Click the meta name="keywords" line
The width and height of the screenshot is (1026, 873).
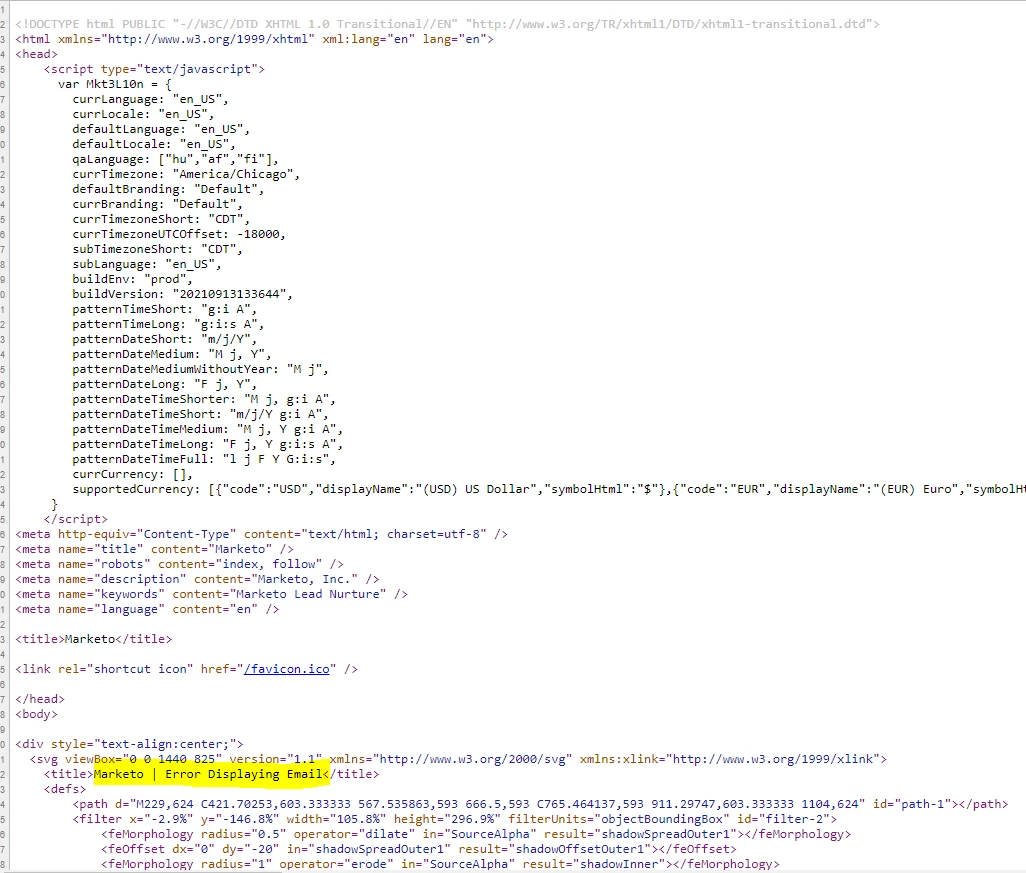point(211,595)
